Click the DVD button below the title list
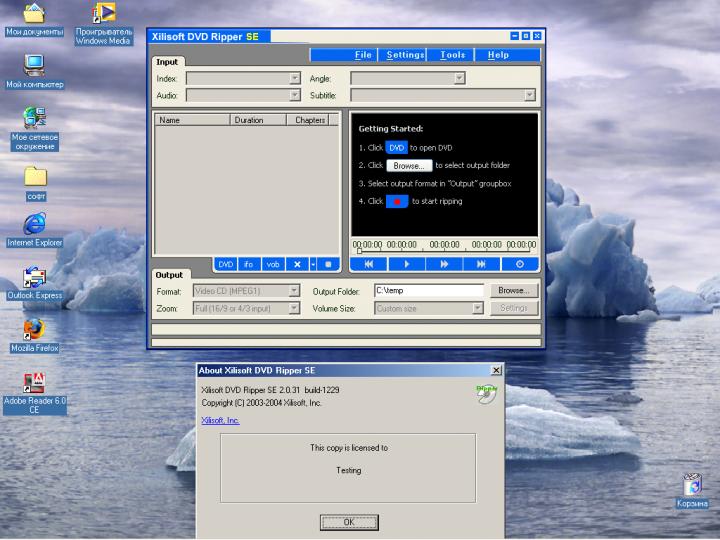Viewport: 720px width, 540px height. [x=226, y=264]
